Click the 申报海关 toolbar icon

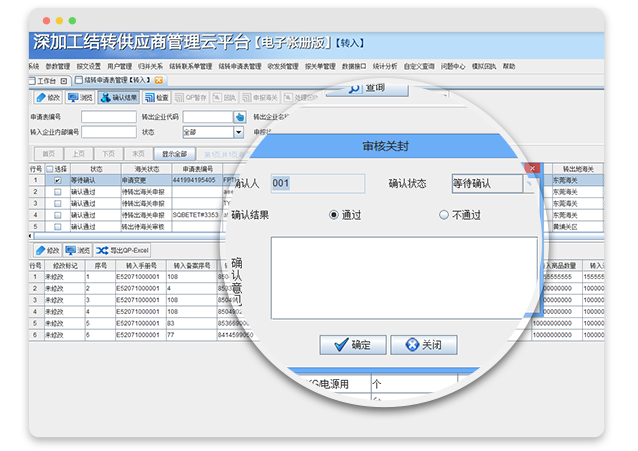(x=247, y=98)
